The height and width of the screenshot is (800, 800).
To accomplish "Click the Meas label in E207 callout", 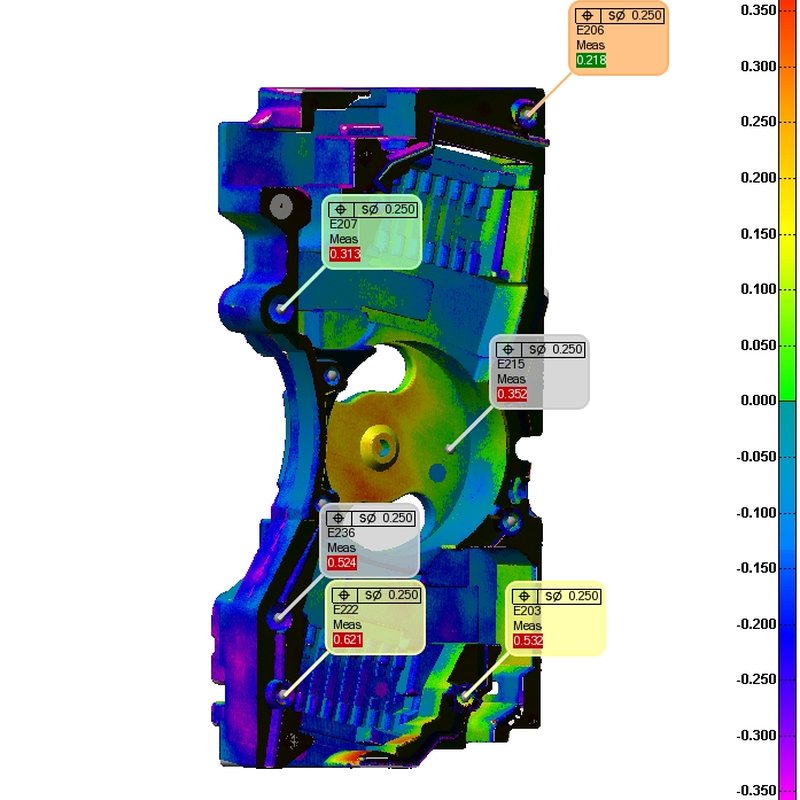I will (x=343, y=239).
